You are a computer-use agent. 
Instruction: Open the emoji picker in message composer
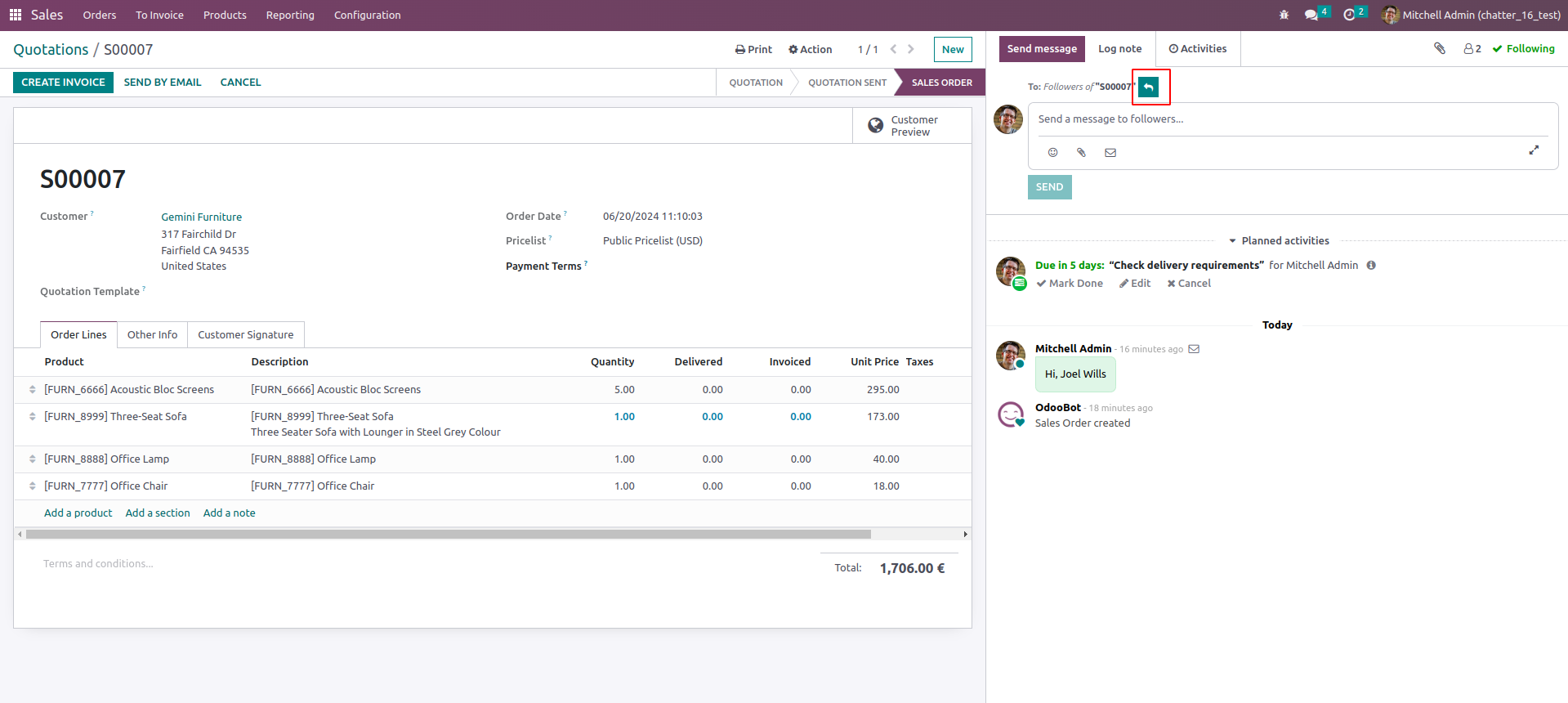(1052, 153)
